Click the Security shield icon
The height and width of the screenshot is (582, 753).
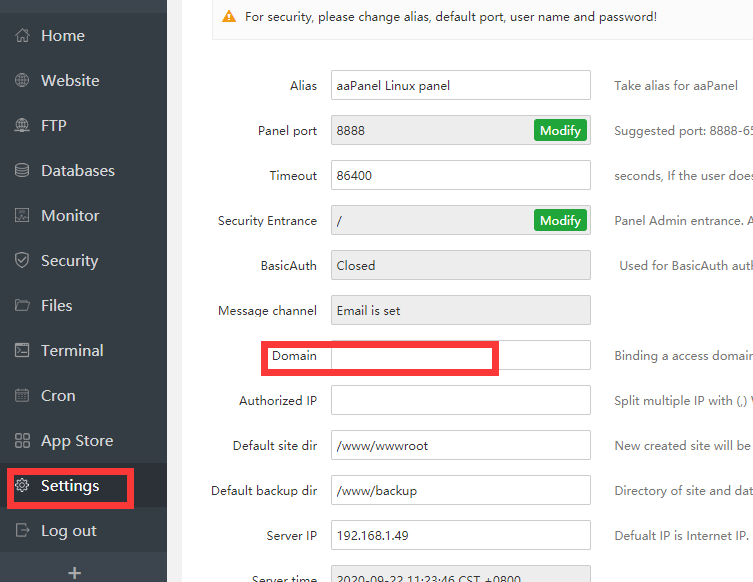pos(22,261)
